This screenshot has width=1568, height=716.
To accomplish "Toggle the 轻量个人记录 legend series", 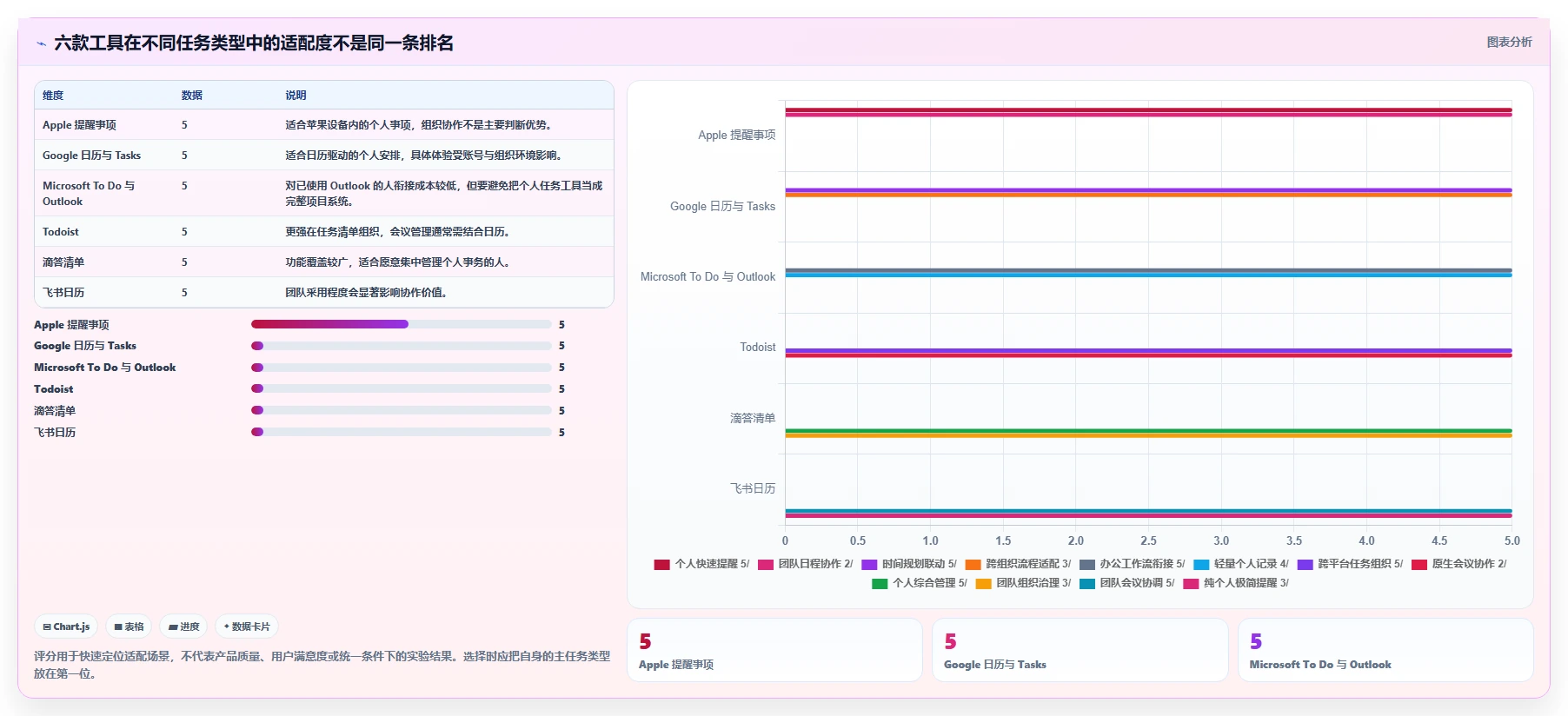I will pyautogui.click(x=1241, y=564).
